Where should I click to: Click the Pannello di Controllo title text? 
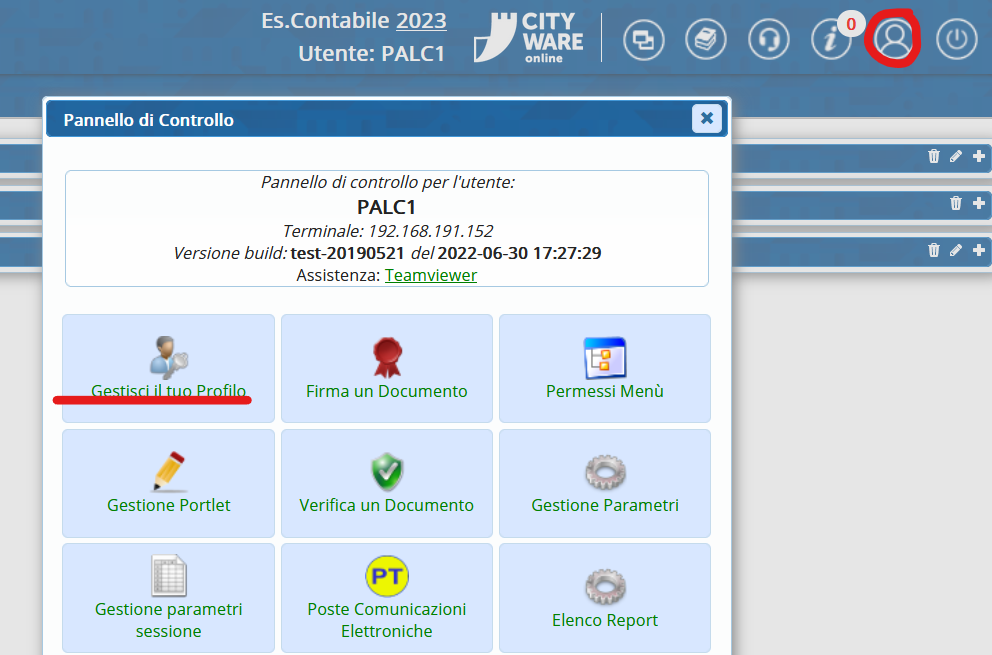(149, 120)
